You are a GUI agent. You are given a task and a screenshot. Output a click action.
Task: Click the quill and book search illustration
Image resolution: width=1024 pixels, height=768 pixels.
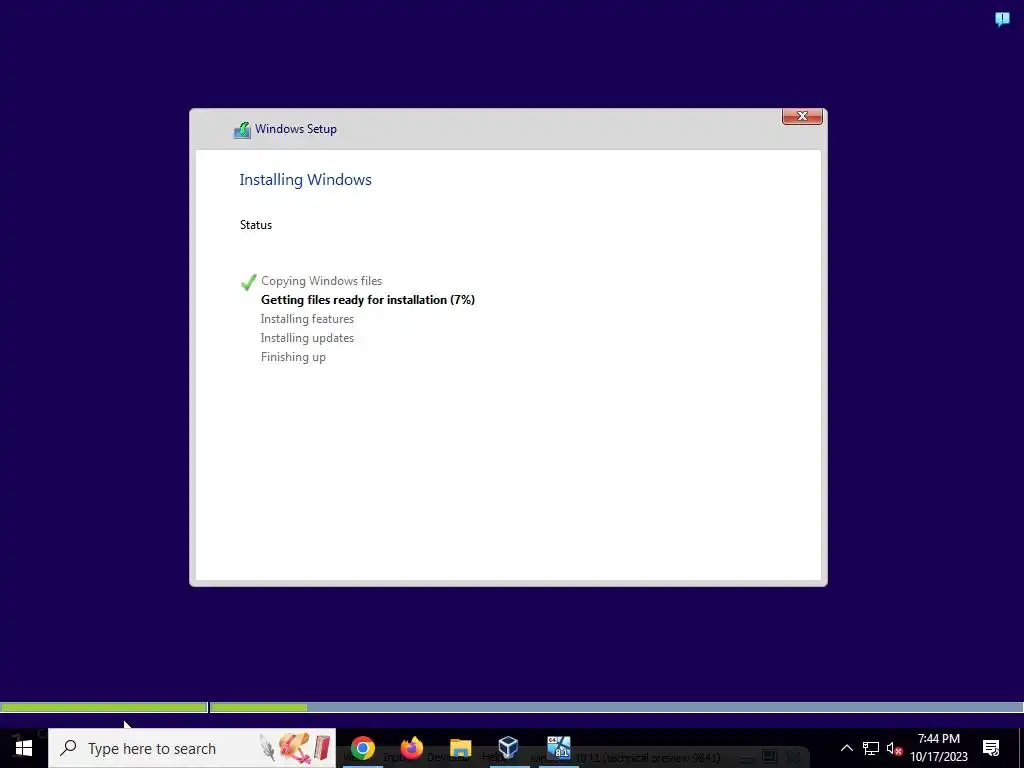(296, 748)
